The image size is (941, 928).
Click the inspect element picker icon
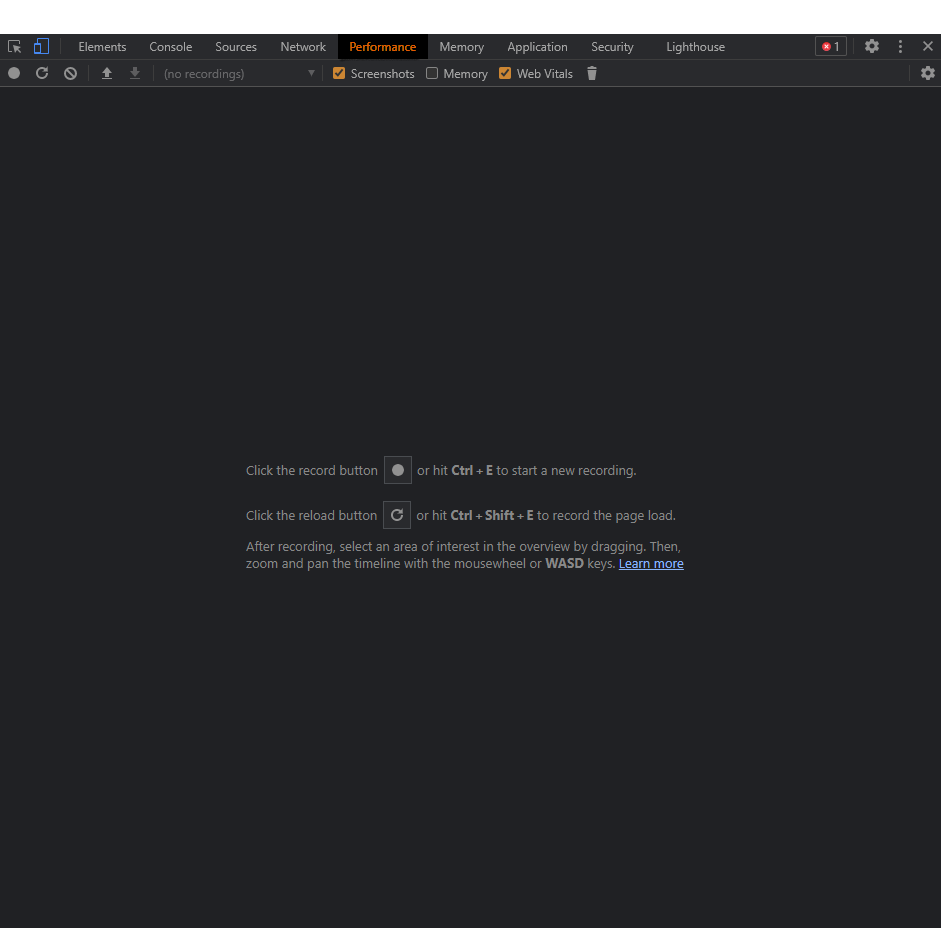[14, 47]
